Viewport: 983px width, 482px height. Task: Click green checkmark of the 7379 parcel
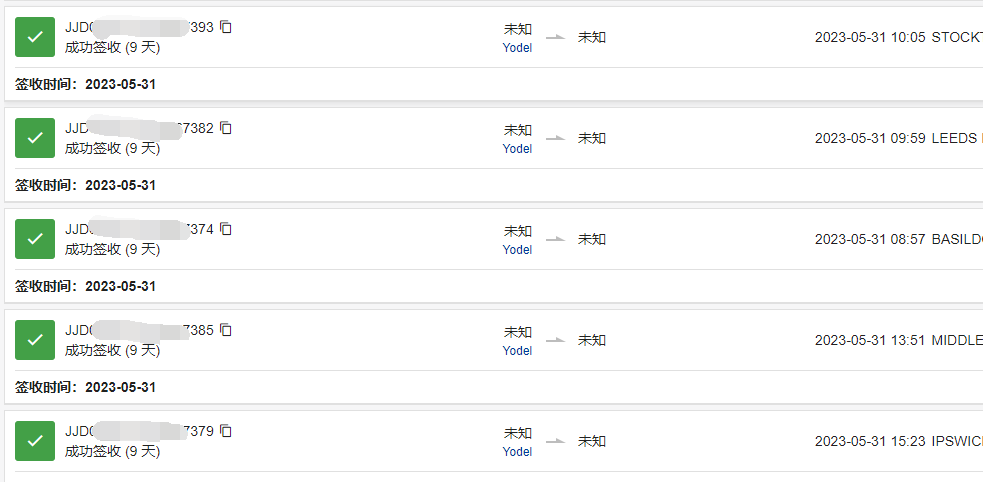pyautogui.click(x=35, y=441)
